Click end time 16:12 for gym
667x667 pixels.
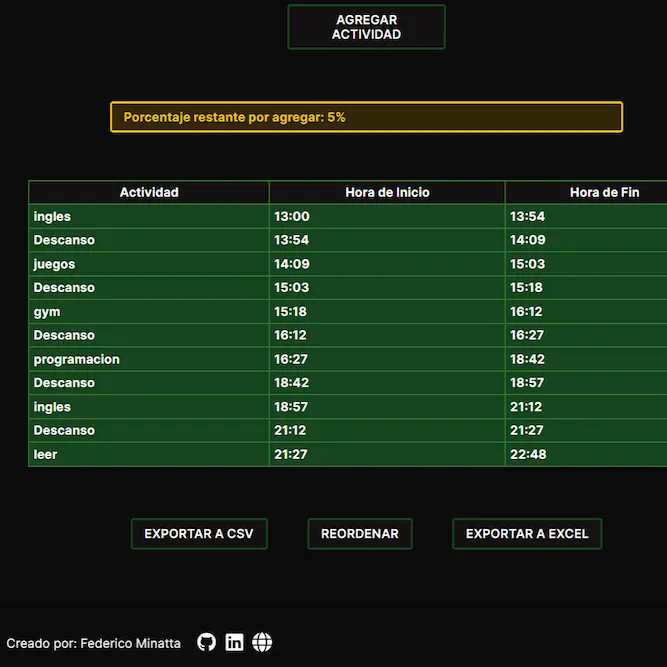tap(586, 311)
